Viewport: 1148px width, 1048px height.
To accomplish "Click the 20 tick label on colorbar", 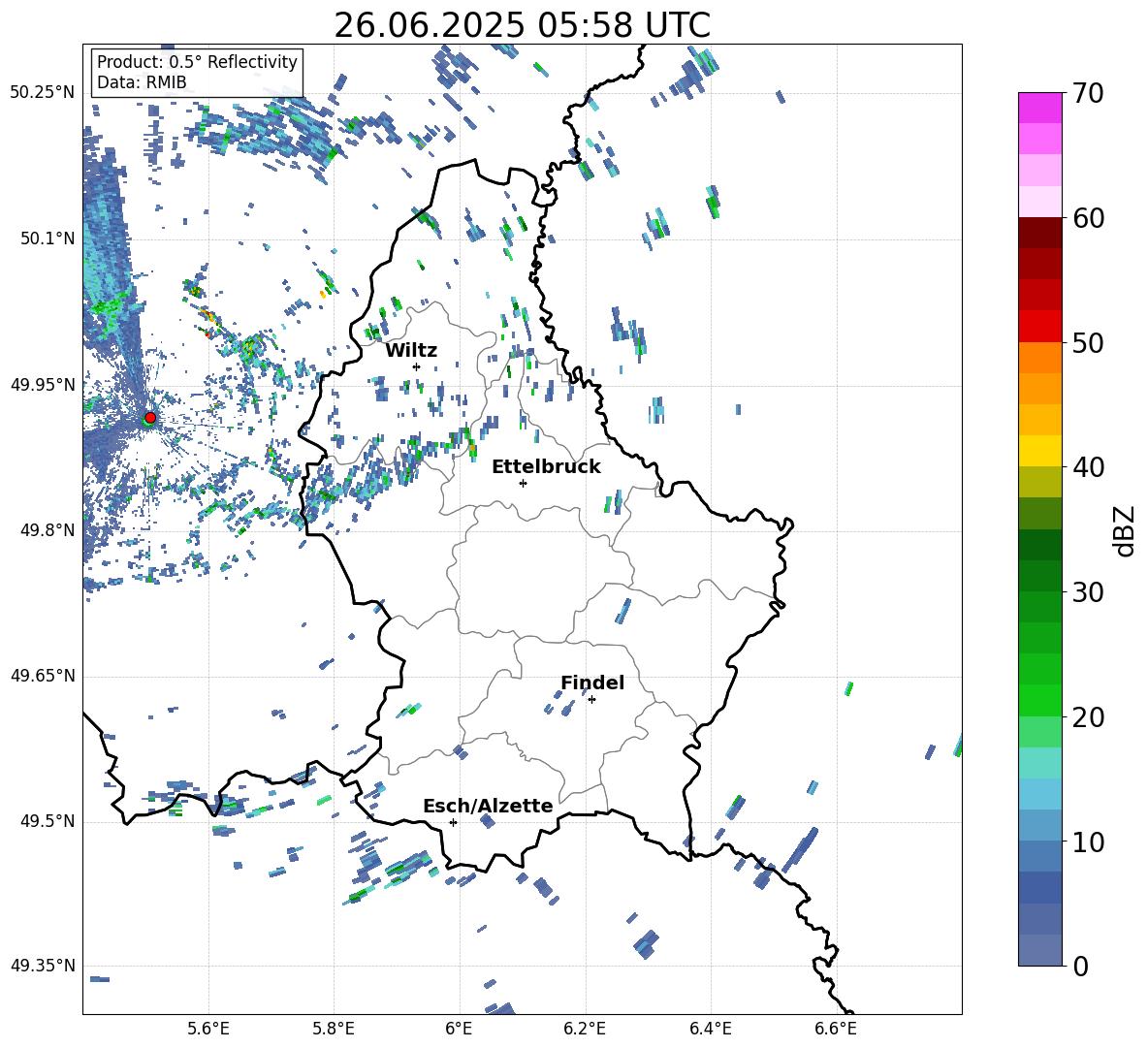I will pos(1088,716).
